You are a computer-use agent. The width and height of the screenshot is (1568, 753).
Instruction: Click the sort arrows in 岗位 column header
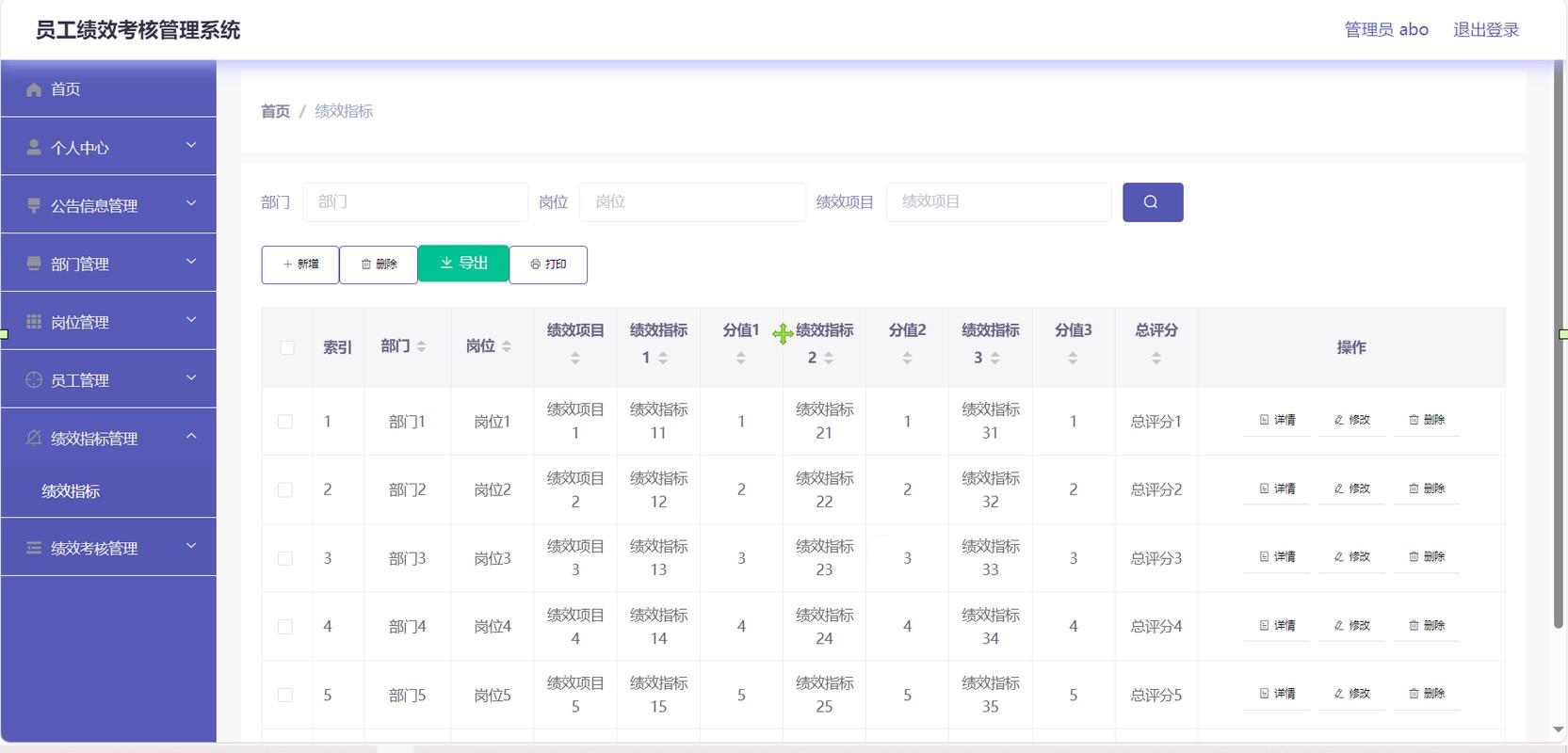click(x=506, y=346)
